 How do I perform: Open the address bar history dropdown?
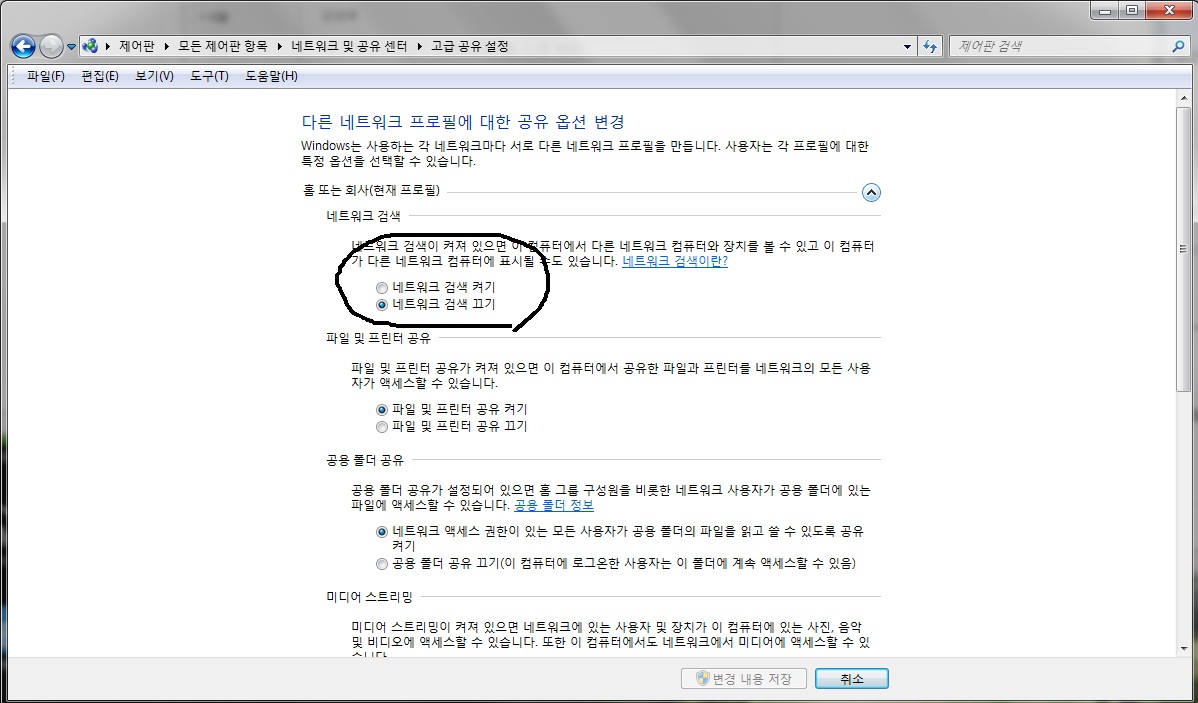click(908, 46)
